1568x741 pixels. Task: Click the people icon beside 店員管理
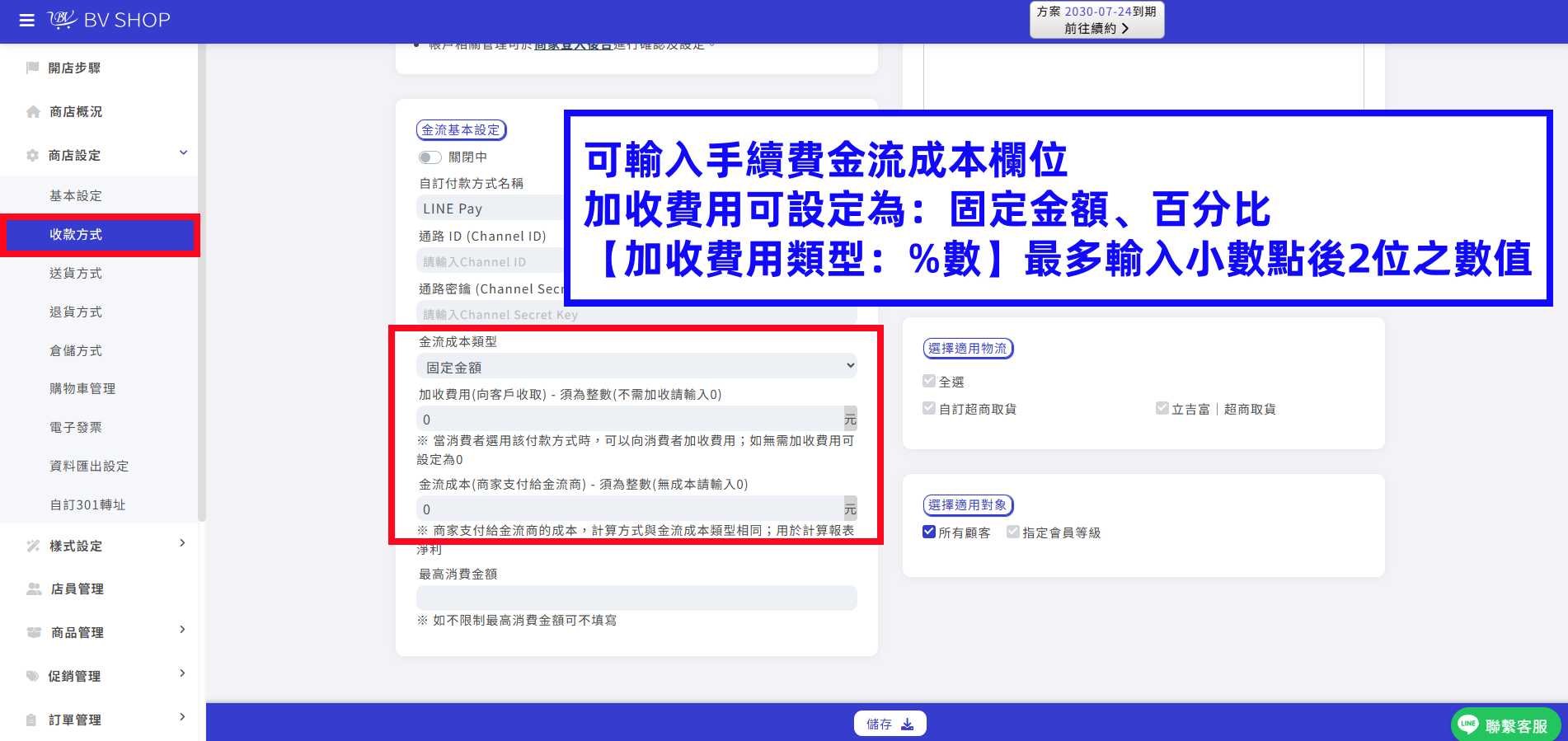[34, 589]
